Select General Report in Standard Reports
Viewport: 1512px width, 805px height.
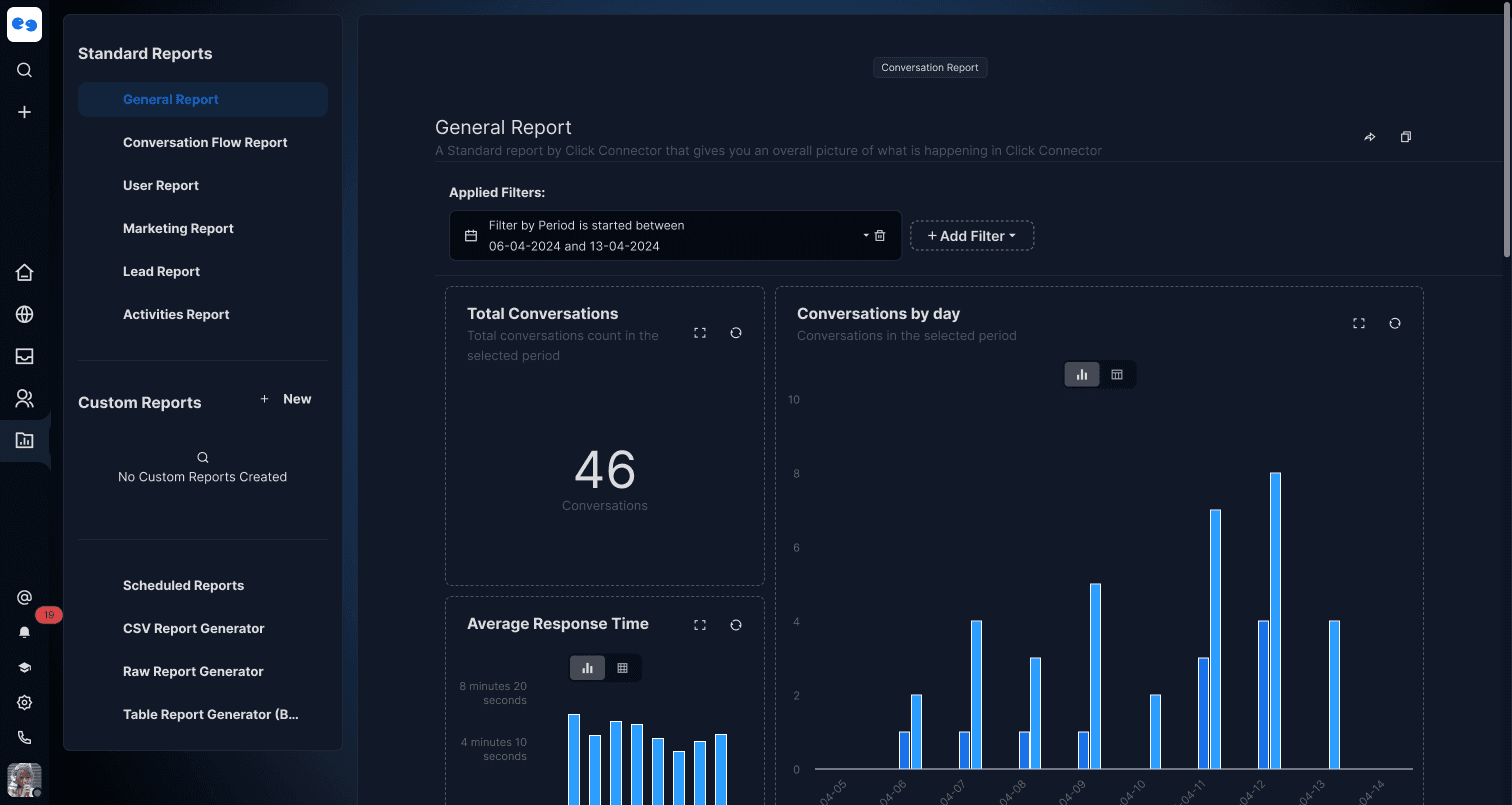(x=203, y=99)
